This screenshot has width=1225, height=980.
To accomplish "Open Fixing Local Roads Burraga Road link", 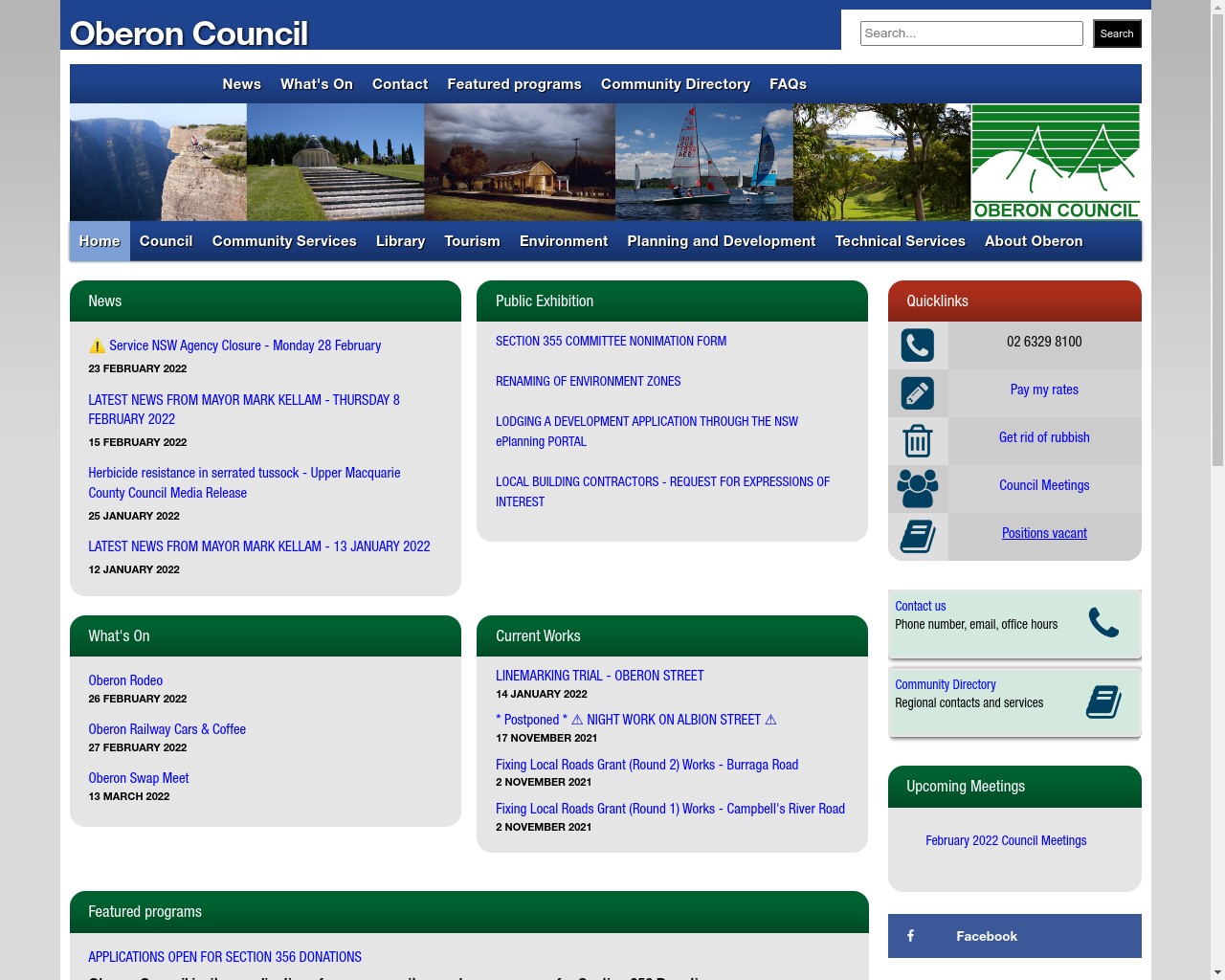I will pyautogui.click(x=647, y=765).
